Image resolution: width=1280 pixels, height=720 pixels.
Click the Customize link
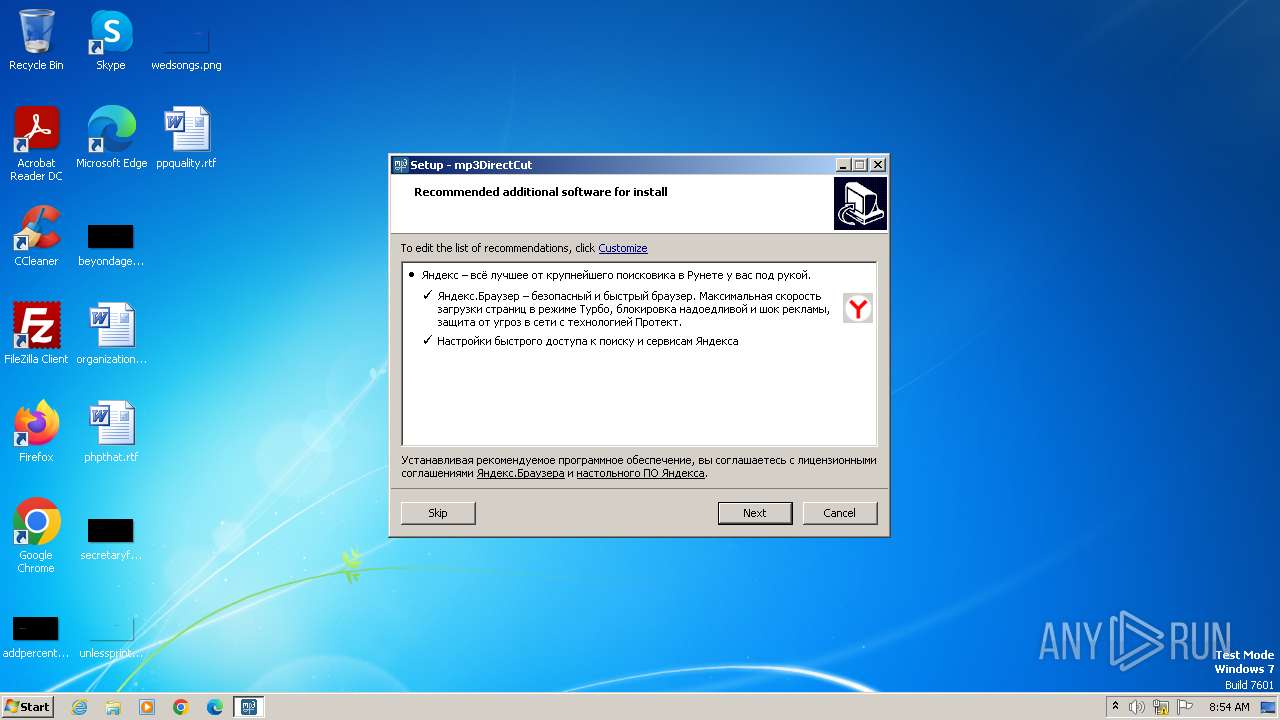click(622, 248)
